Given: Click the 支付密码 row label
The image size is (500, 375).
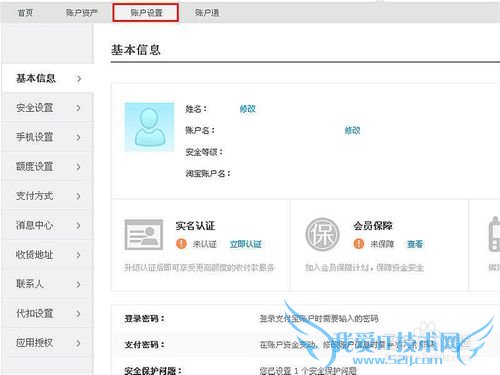Looking at the screenshot, I should 144,345.
